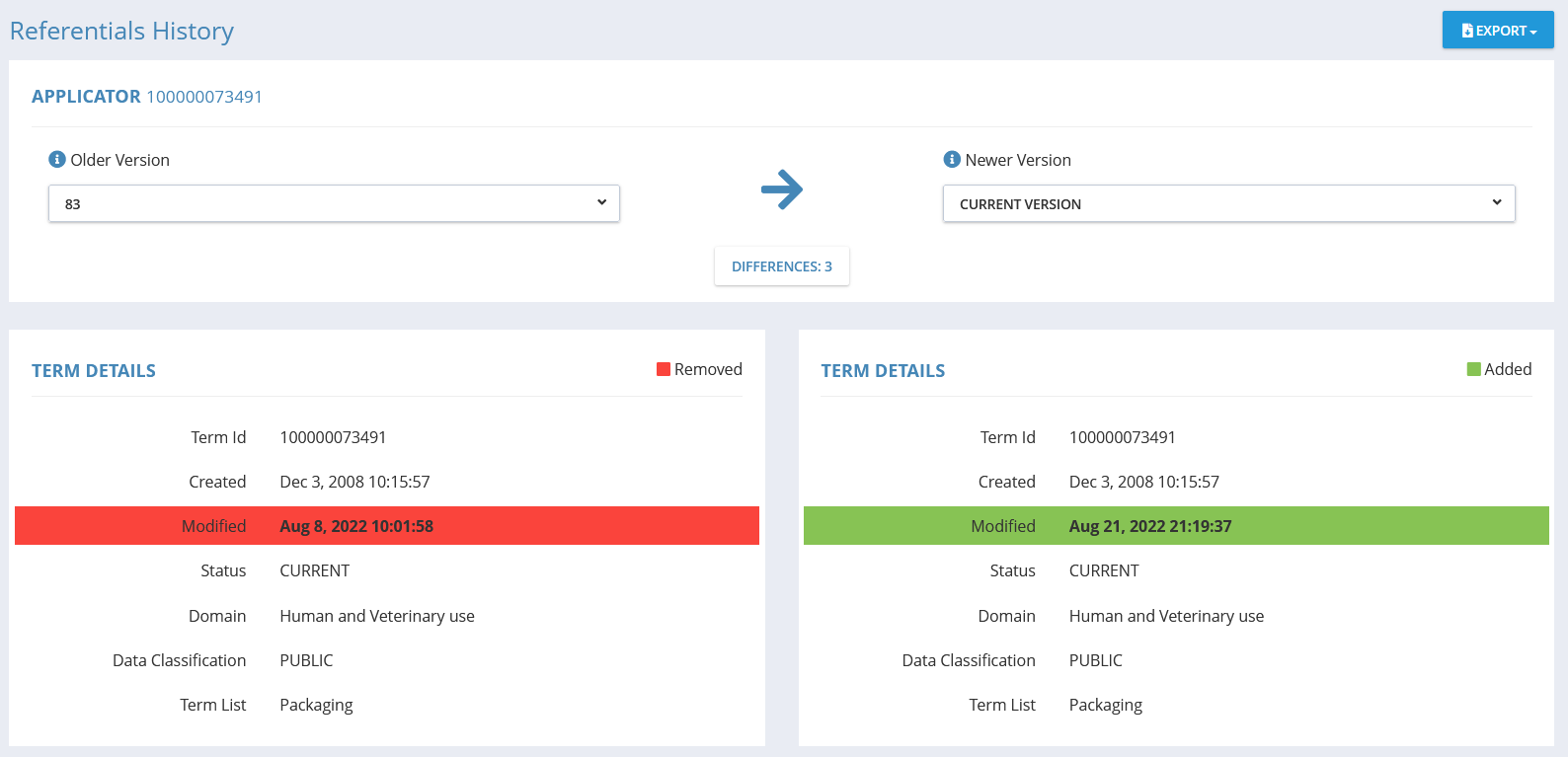Click the Newer Version info icon

(x=952, y=159)
